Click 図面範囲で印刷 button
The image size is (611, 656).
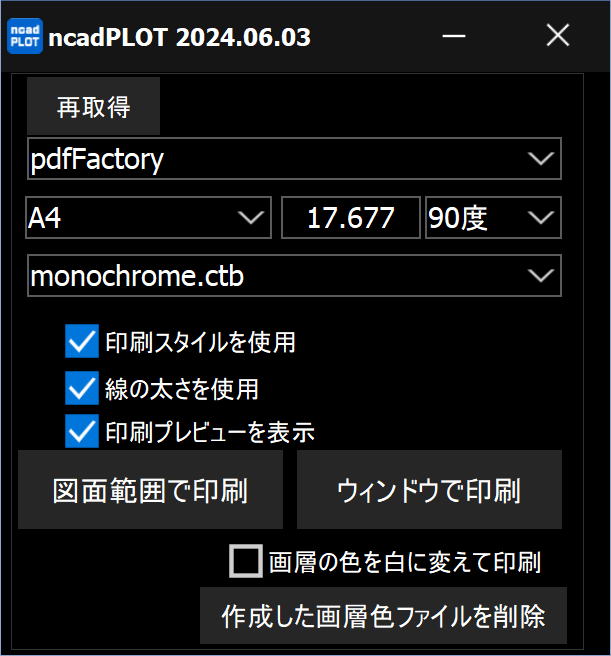[x=150, y=489]
